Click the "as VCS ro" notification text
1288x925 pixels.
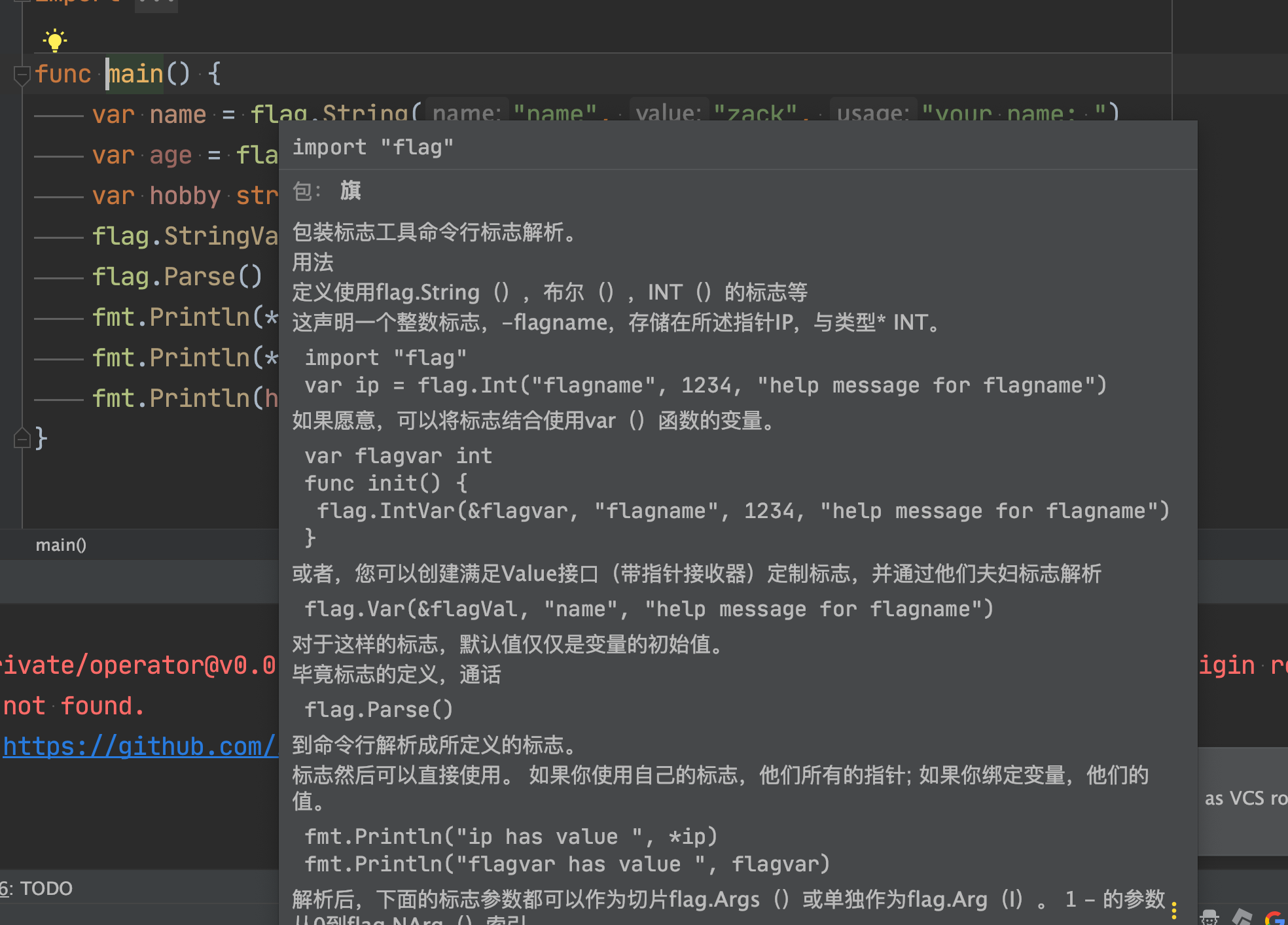tap(1245, 798)
